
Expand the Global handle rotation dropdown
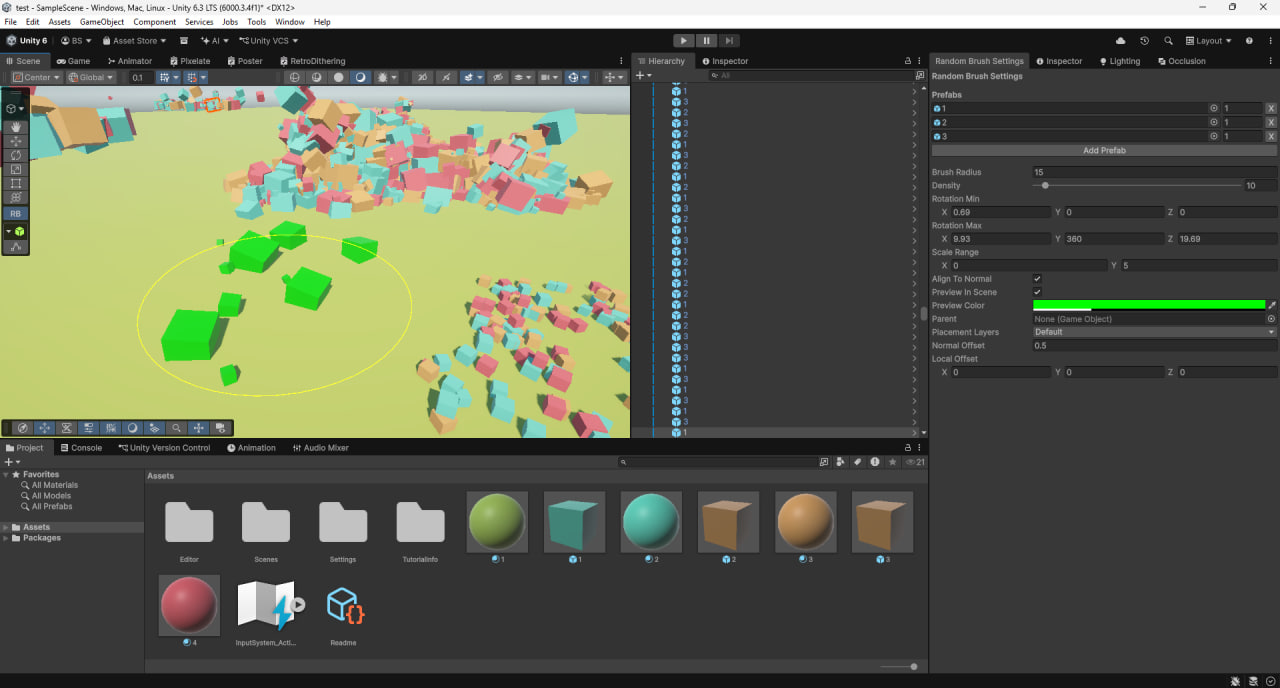(x=91, y=77)
